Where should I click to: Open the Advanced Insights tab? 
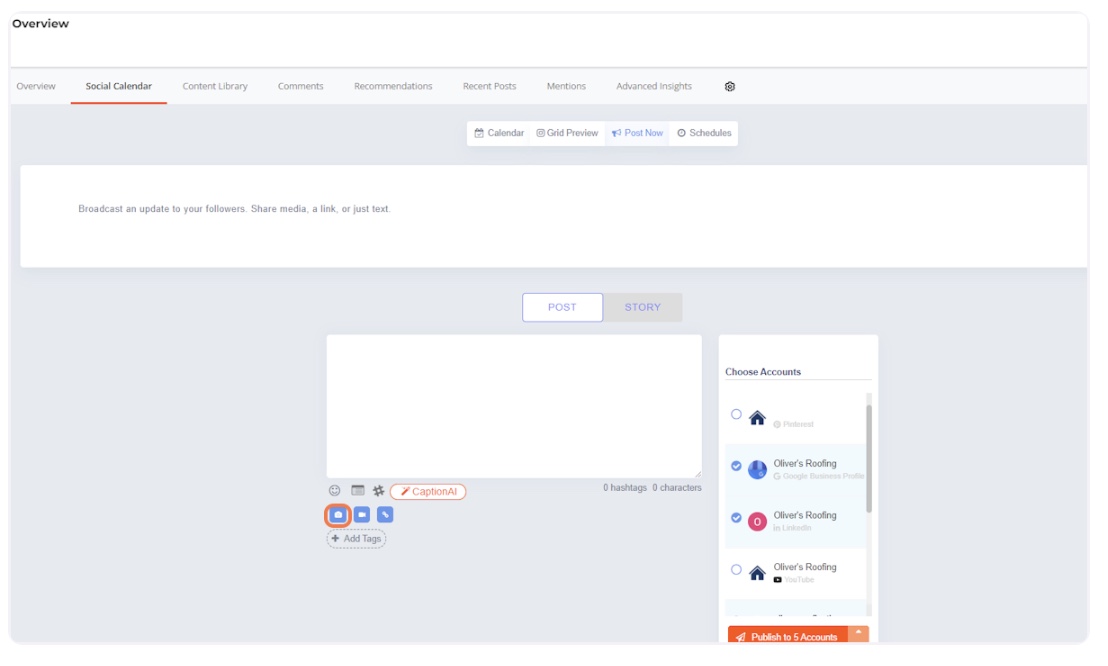coord(654,87)
